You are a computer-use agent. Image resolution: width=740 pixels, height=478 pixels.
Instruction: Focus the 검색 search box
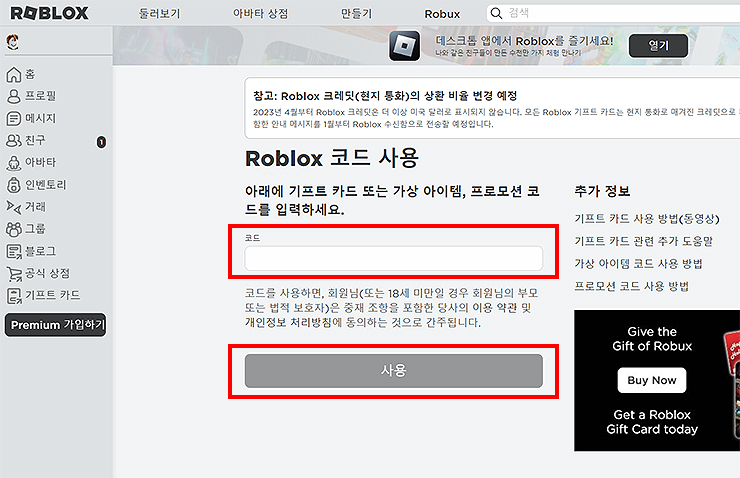(x=614, y=13)
